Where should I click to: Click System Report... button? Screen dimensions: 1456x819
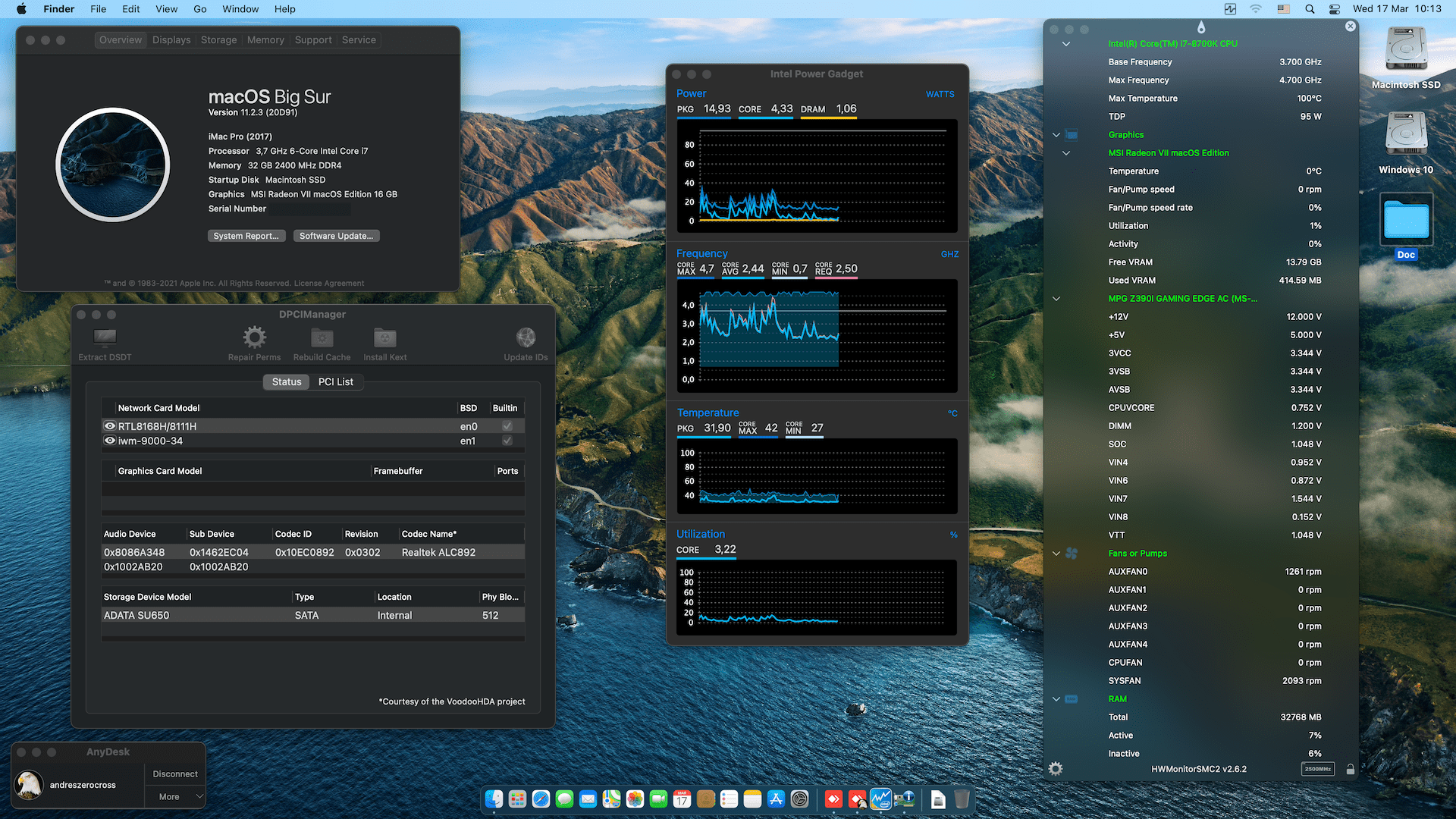coord(246,236)
